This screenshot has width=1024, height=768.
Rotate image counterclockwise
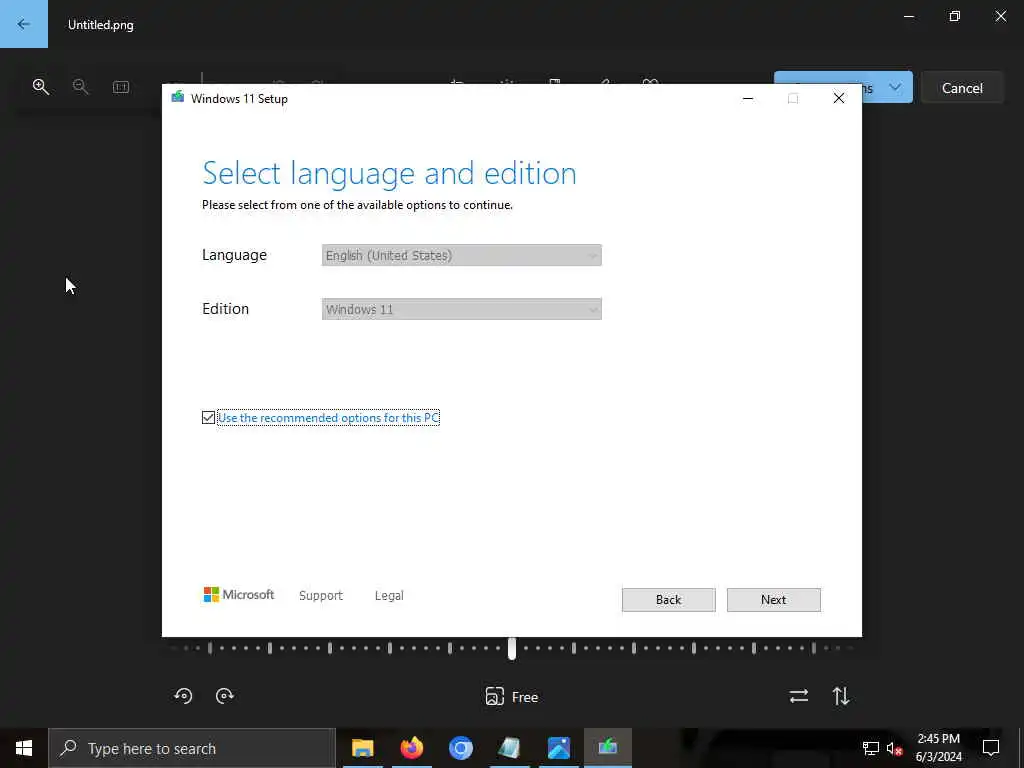pos(184,696)
